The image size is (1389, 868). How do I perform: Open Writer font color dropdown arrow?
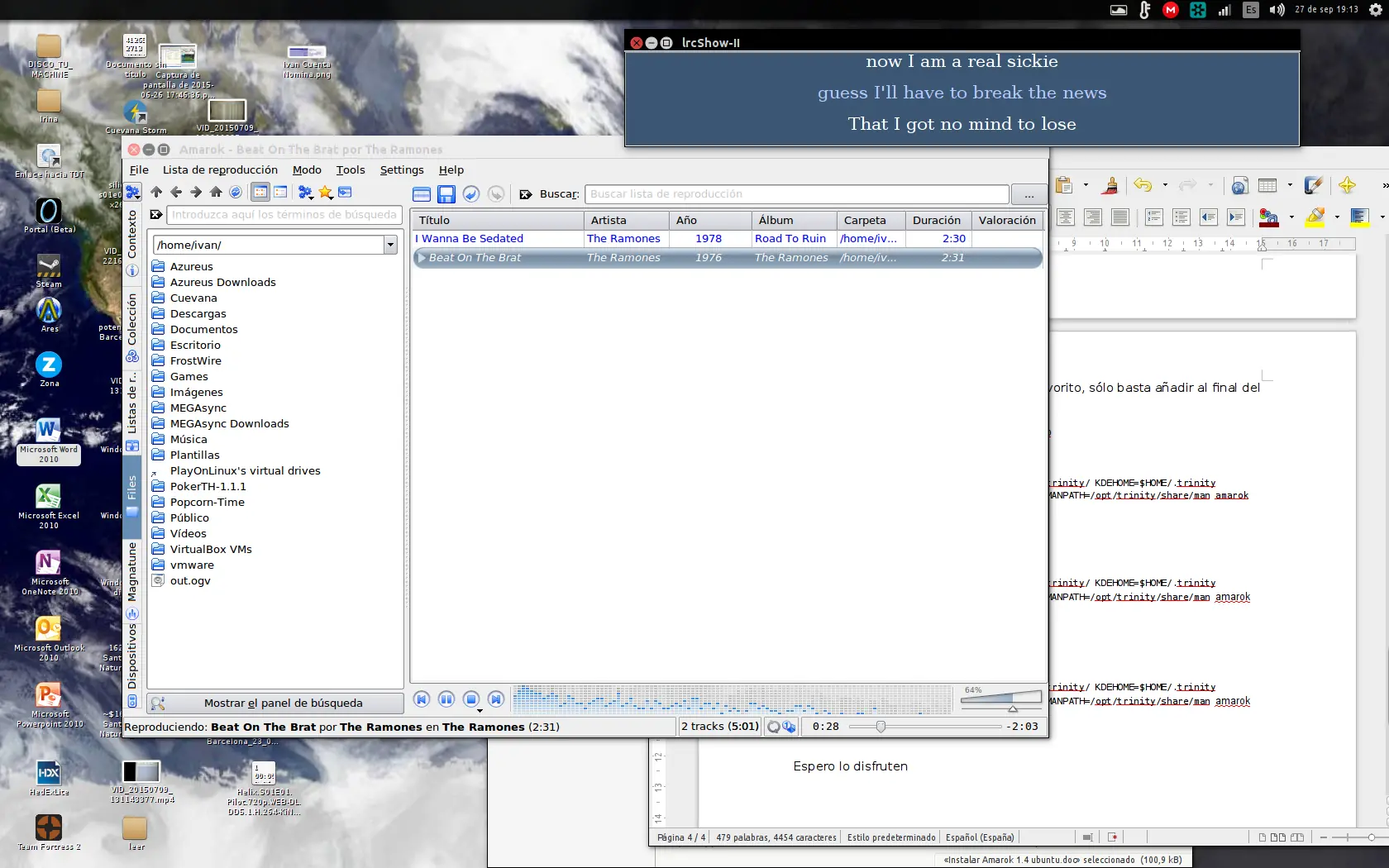[x=1291, y=217]
